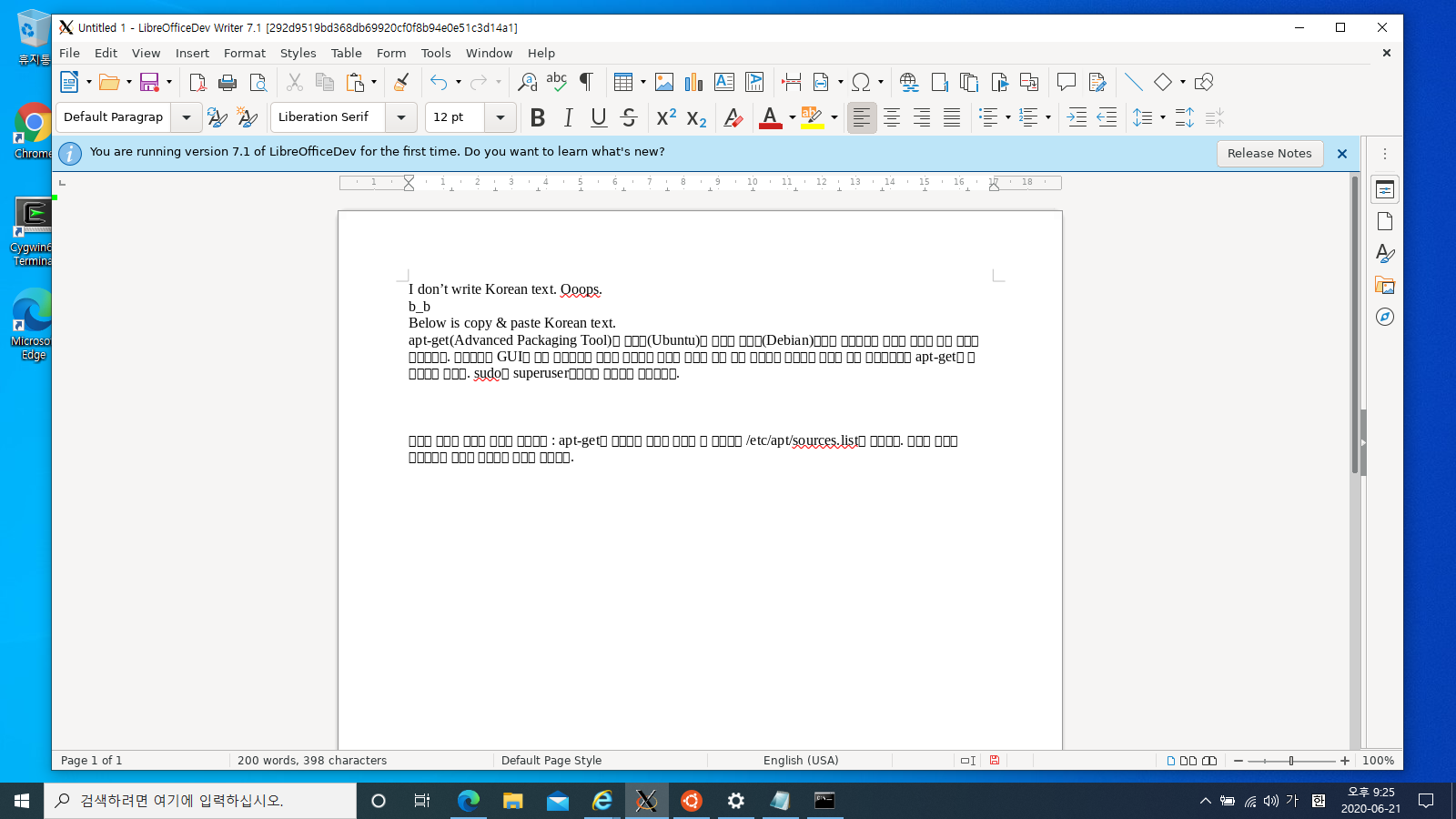This screenshot has height=819, width=1456.
Task: Open sidebar Styles panel
Action: pos(1385,253)
